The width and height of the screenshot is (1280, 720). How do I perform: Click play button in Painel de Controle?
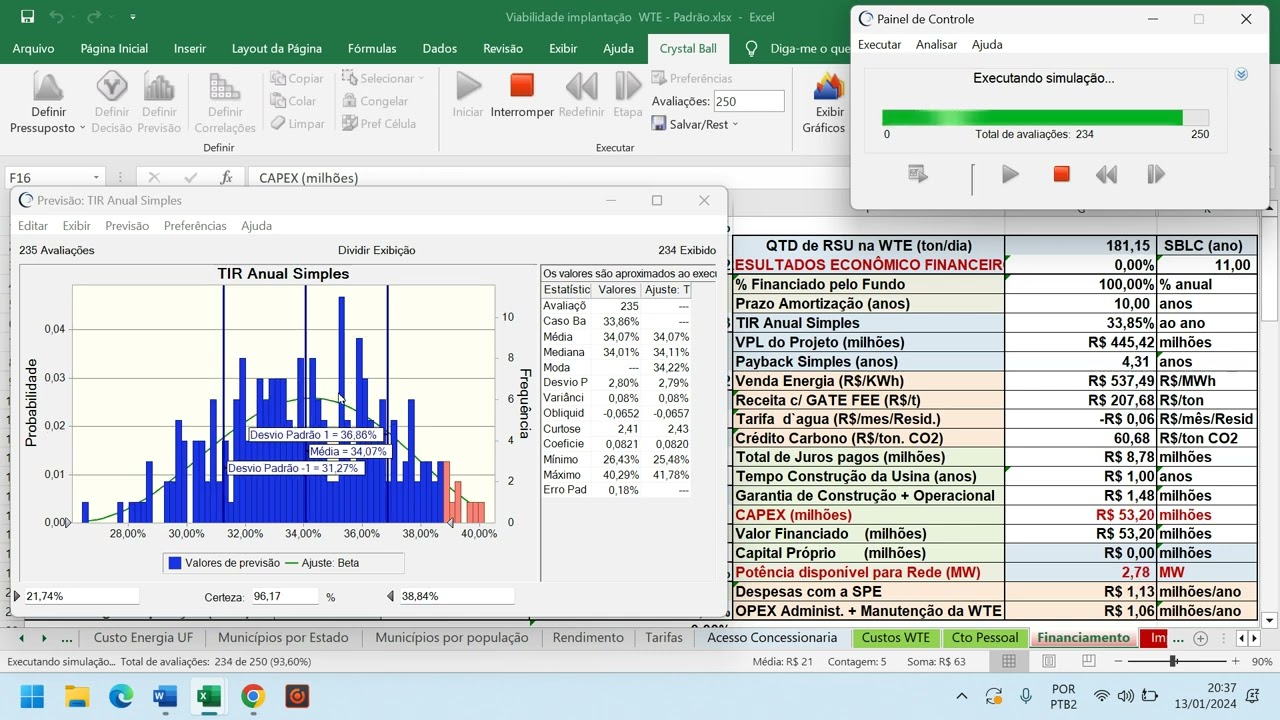click(1010, 174)
